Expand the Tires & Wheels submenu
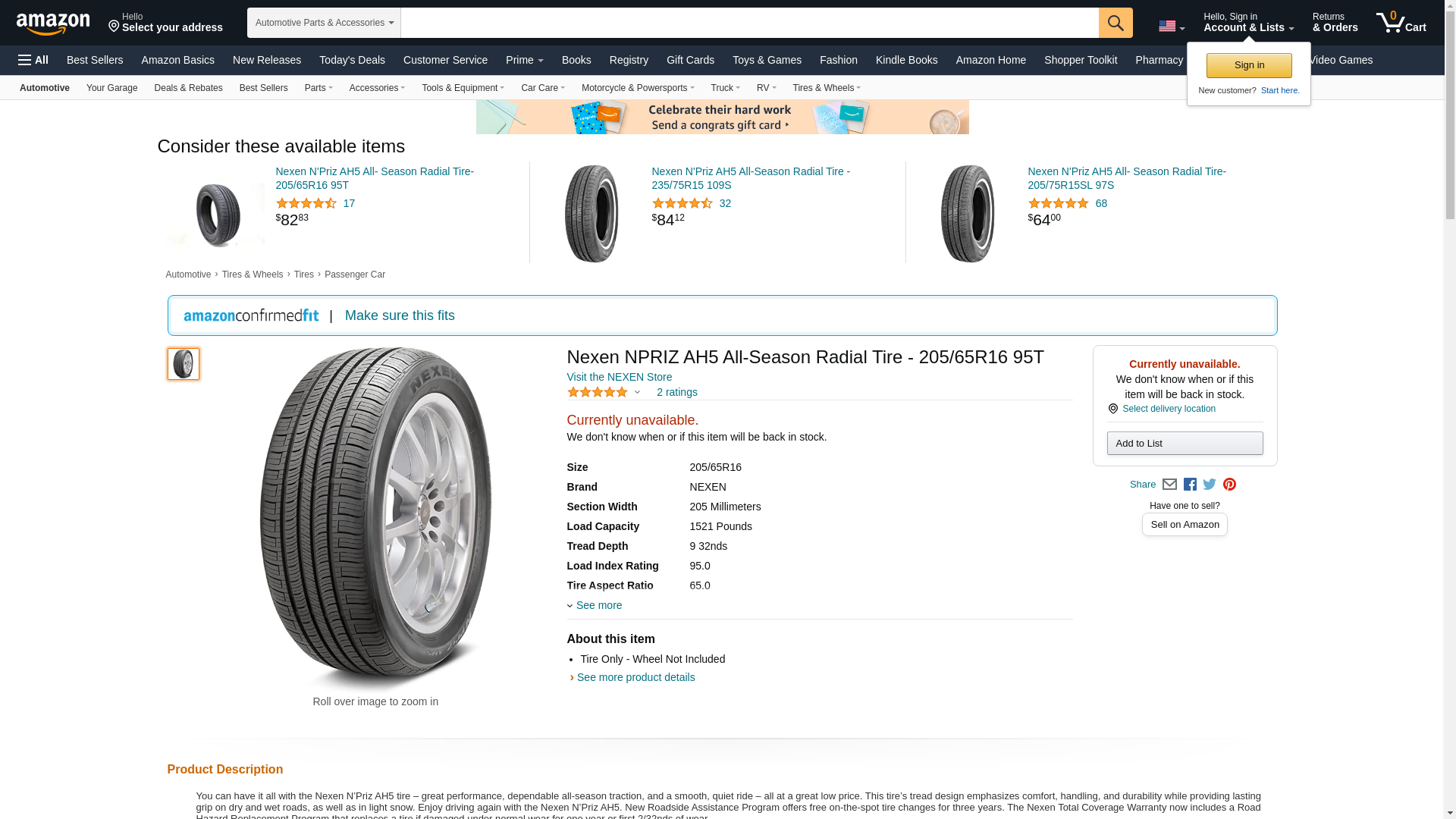The width and height of the screenshot is (1456, 819). point(826,88)
